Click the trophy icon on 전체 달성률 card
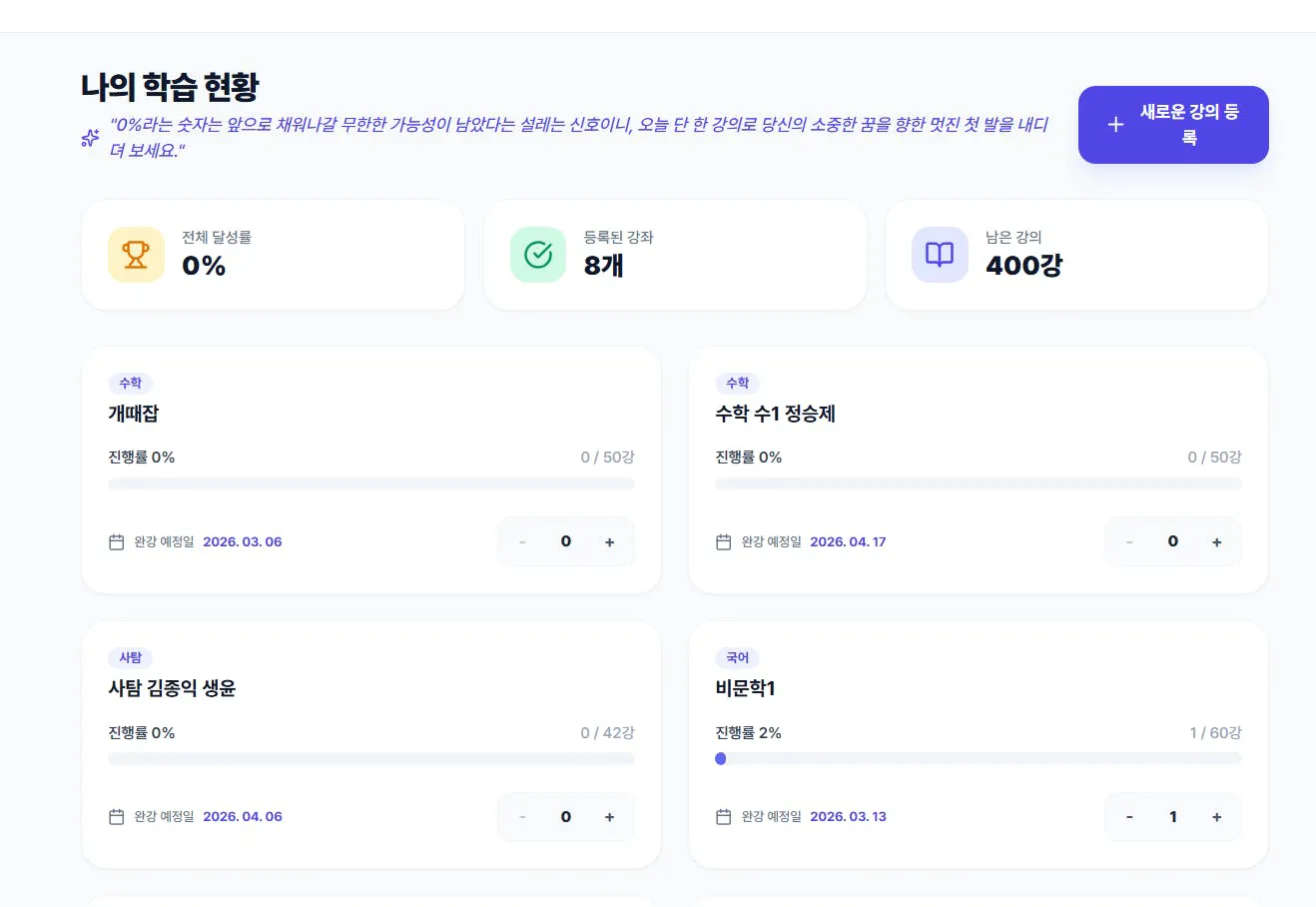The width and height of the screenshot is (1316, 907). click(x=136, y=255)
